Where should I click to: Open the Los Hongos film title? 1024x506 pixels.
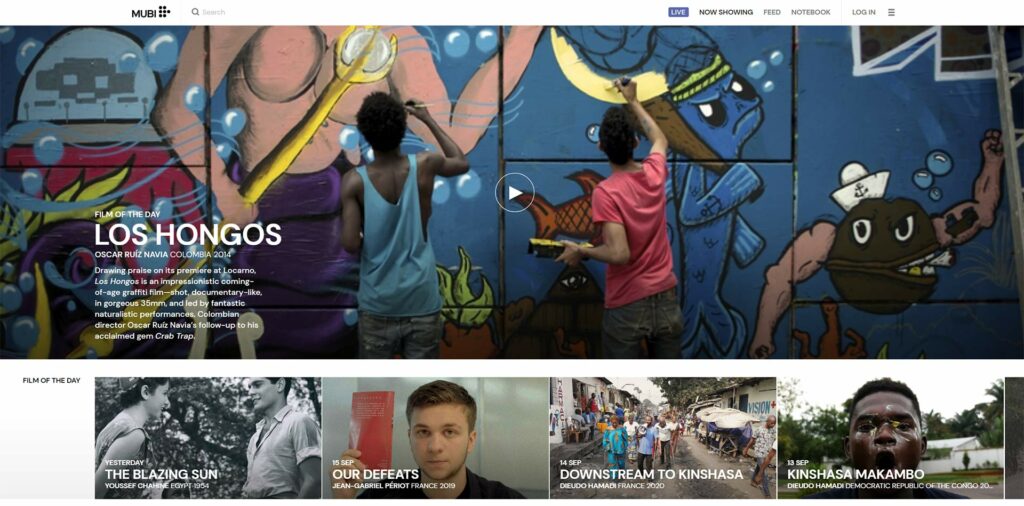(188, 234)
